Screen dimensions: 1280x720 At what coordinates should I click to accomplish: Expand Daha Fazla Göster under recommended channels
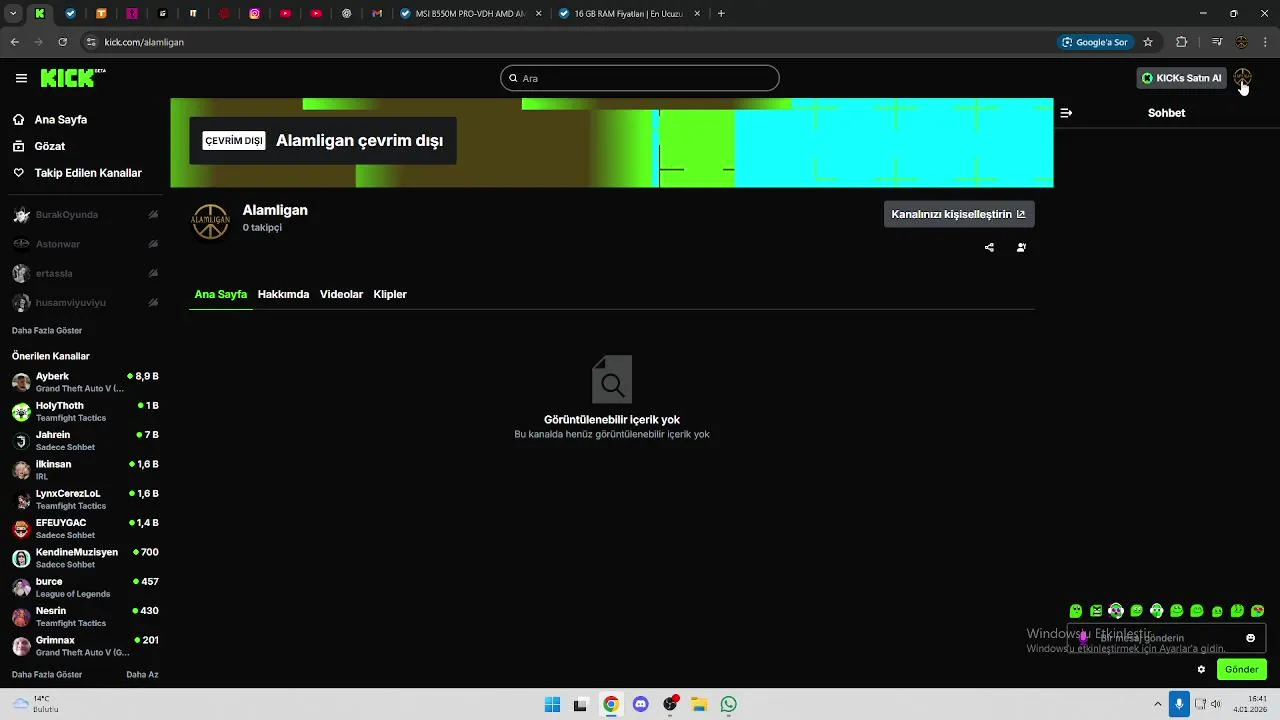click(47, 675)
